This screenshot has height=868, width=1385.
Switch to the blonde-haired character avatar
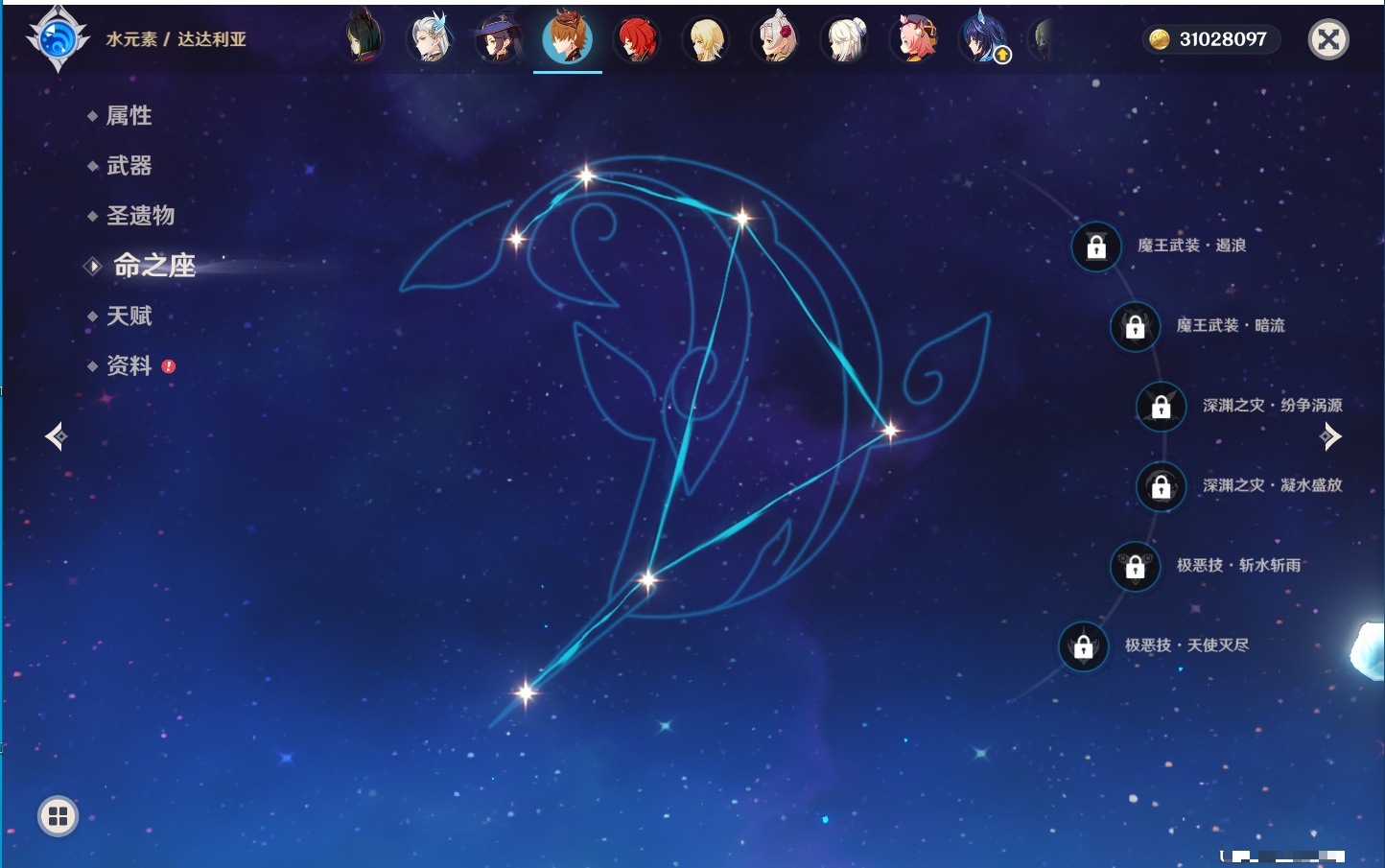706,38
